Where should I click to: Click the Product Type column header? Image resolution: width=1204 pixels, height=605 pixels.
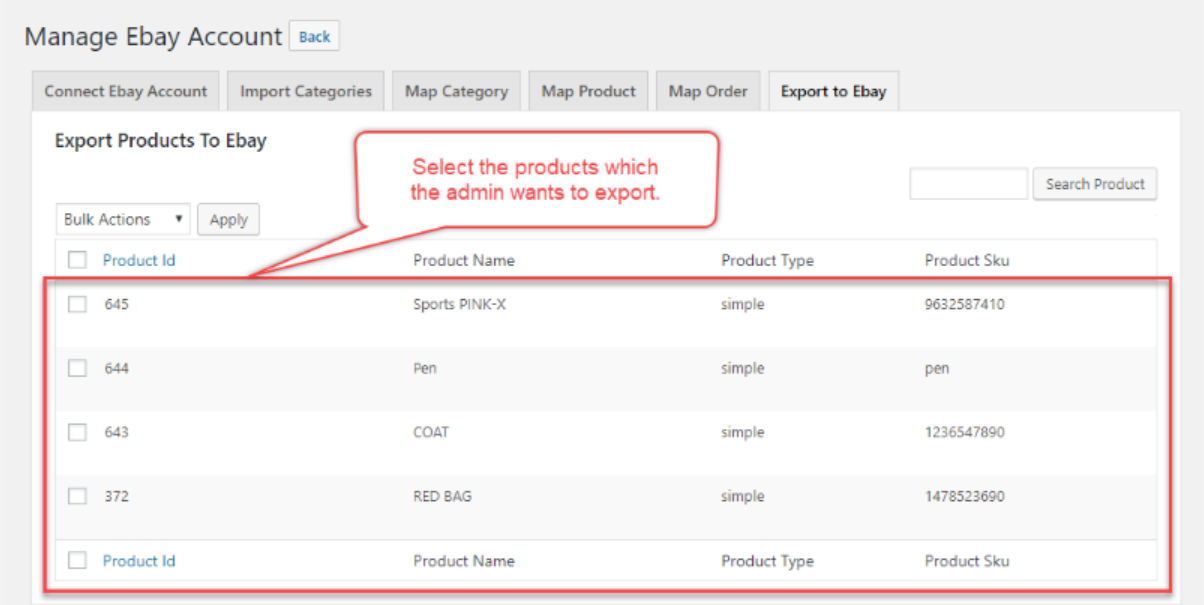click(768, 260)
